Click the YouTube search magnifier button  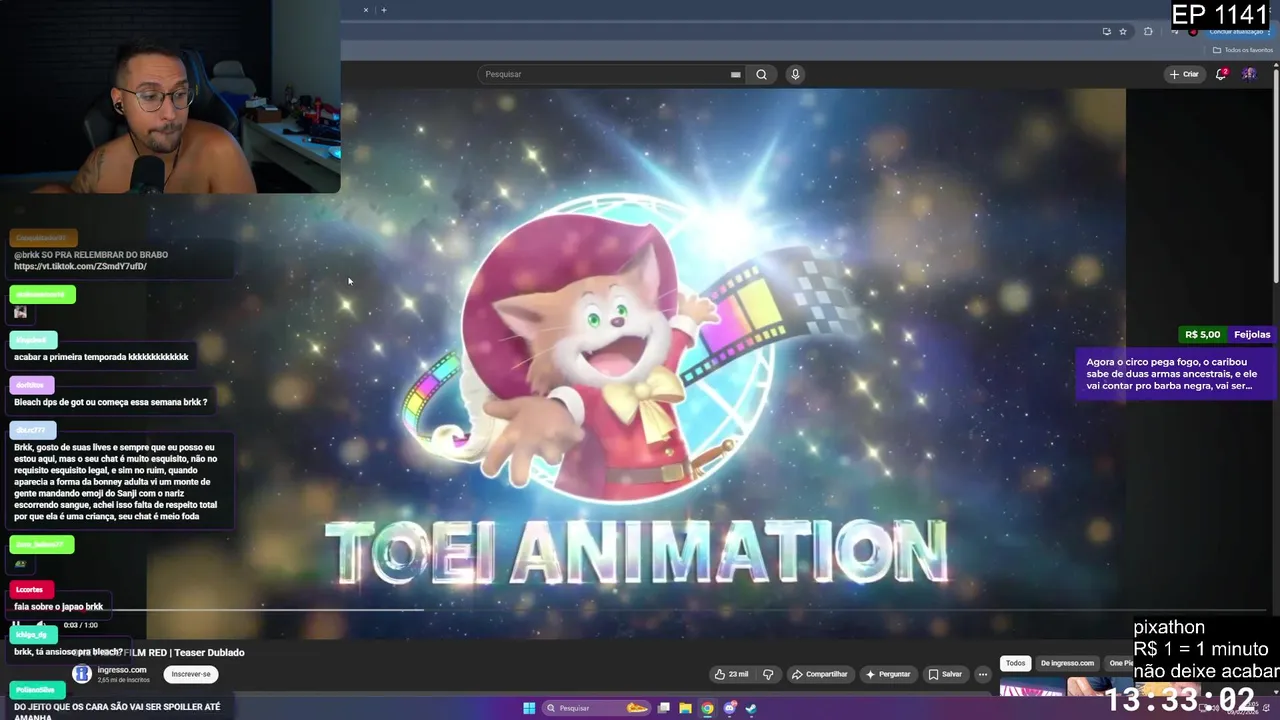761,74
